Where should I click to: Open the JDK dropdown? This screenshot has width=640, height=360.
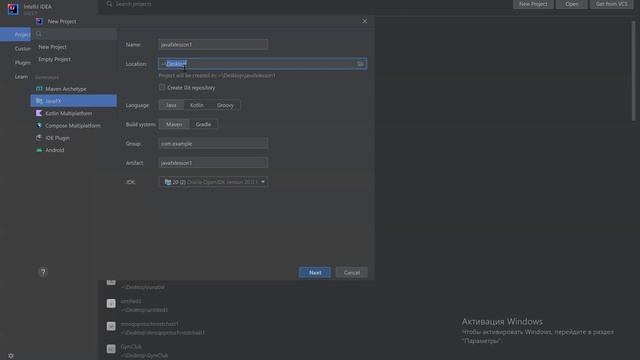point(213,182)
